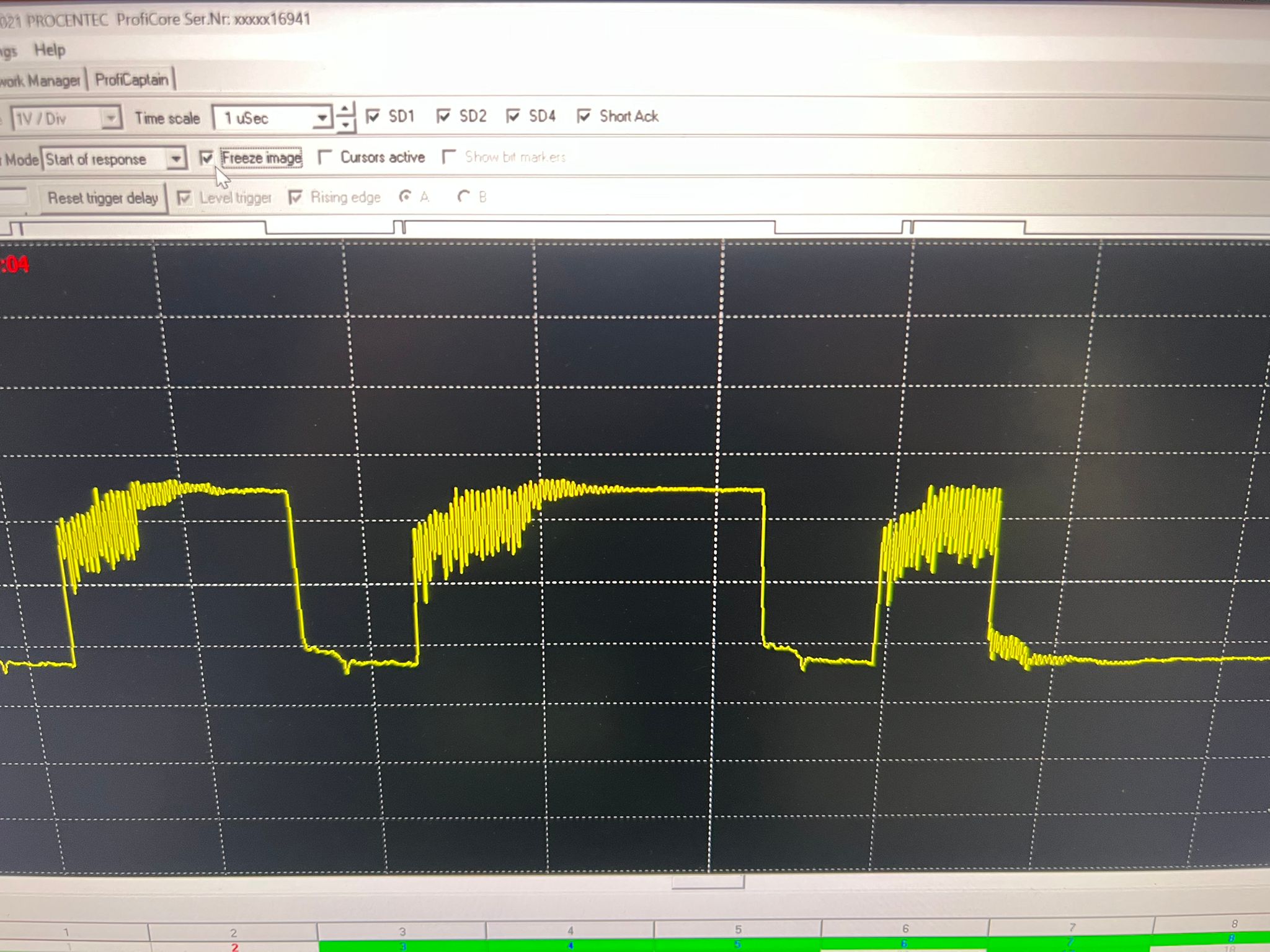This screenshot has width=1270, height=952.
Task: Open the Time scale 1 uSec dropdown
Action: [322, 117]
